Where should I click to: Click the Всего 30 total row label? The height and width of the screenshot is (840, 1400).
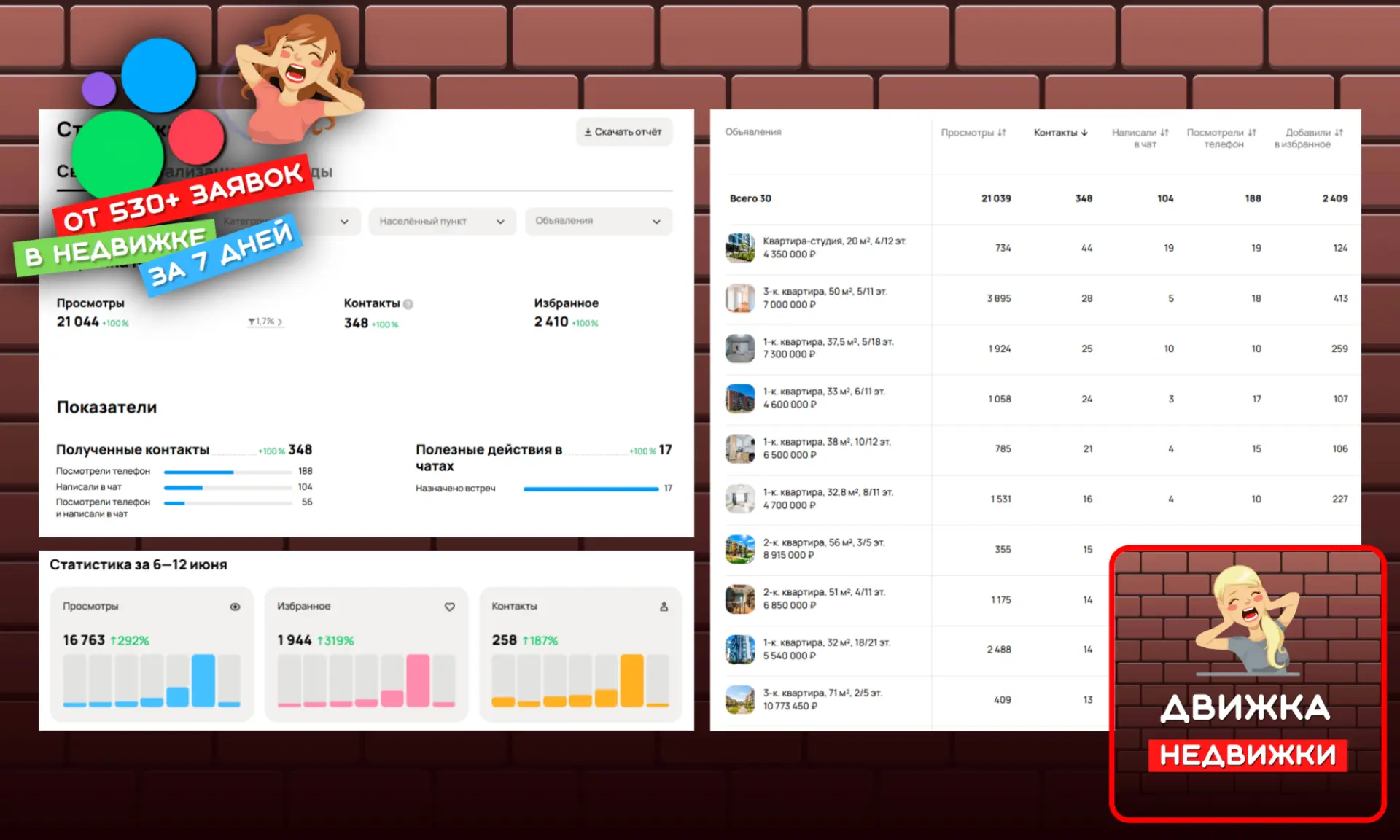(750, 198)
